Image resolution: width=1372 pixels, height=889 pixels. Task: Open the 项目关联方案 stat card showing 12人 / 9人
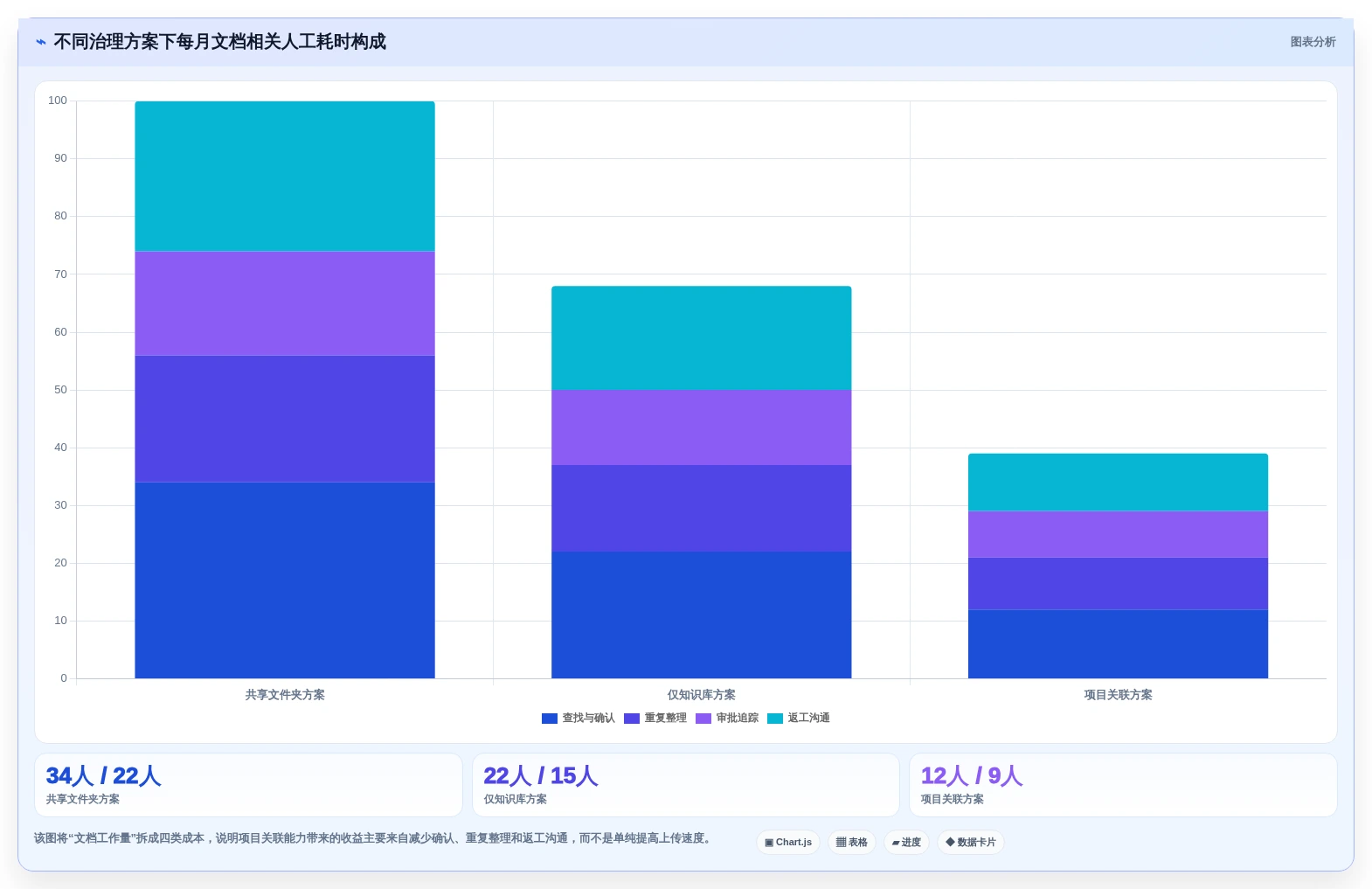pyautogui.click(x=1123, y=785)
